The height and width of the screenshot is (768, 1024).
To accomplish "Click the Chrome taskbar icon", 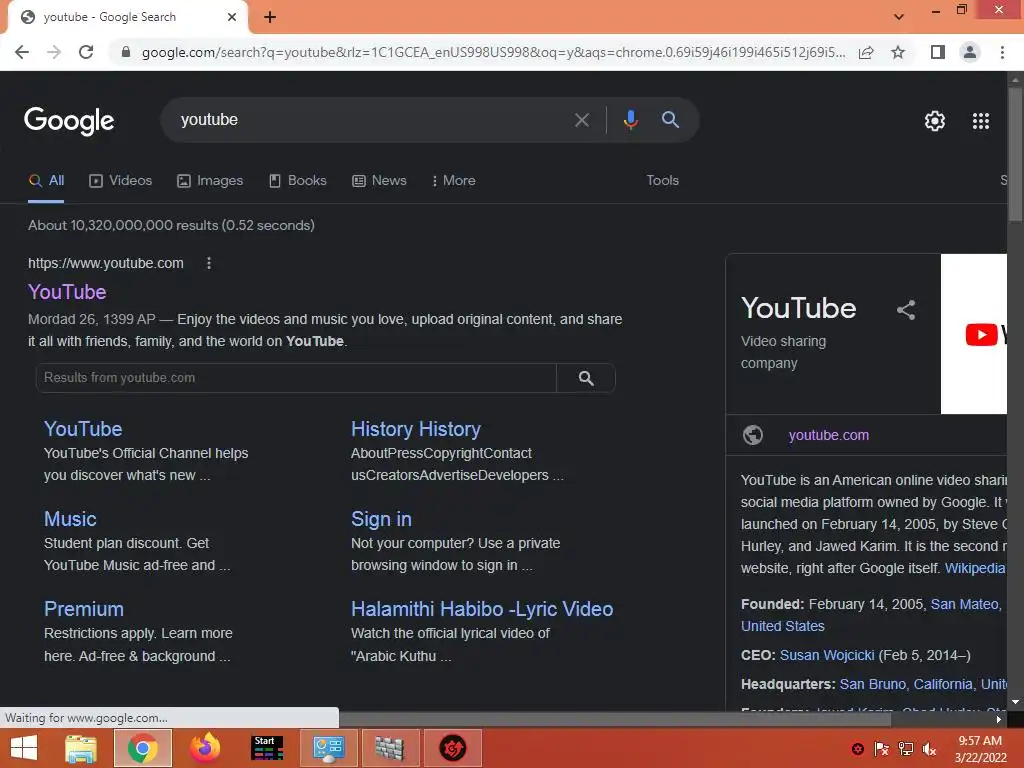I will [143, 748].
